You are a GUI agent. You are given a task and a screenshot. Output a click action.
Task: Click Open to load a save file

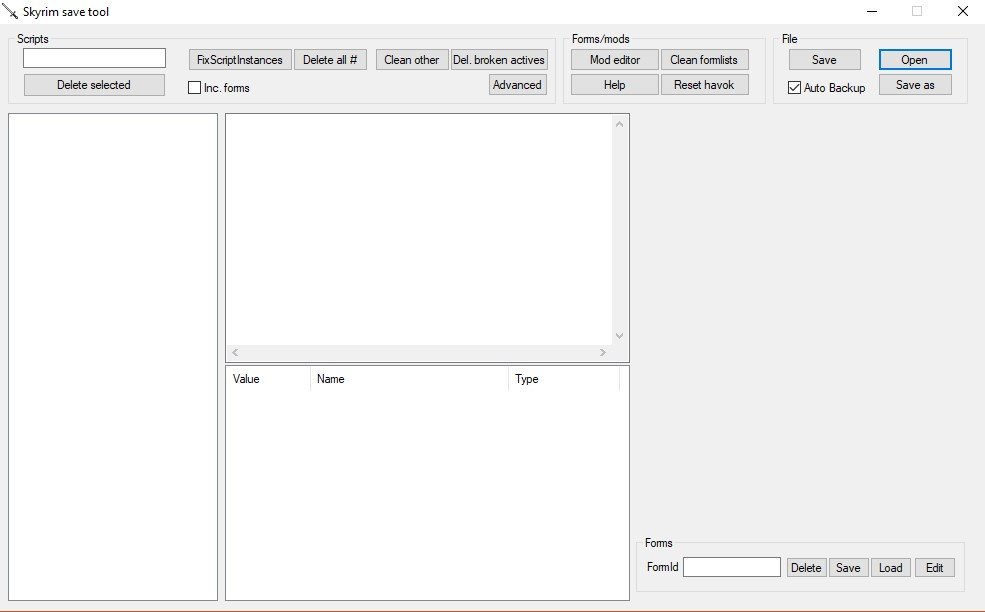pos(915,60)
